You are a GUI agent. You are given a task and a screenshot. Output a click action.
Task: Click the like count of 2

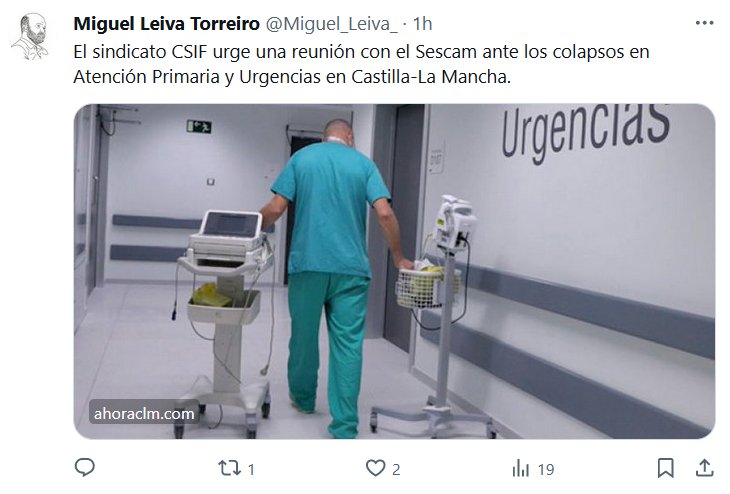[x=396, y=469]
